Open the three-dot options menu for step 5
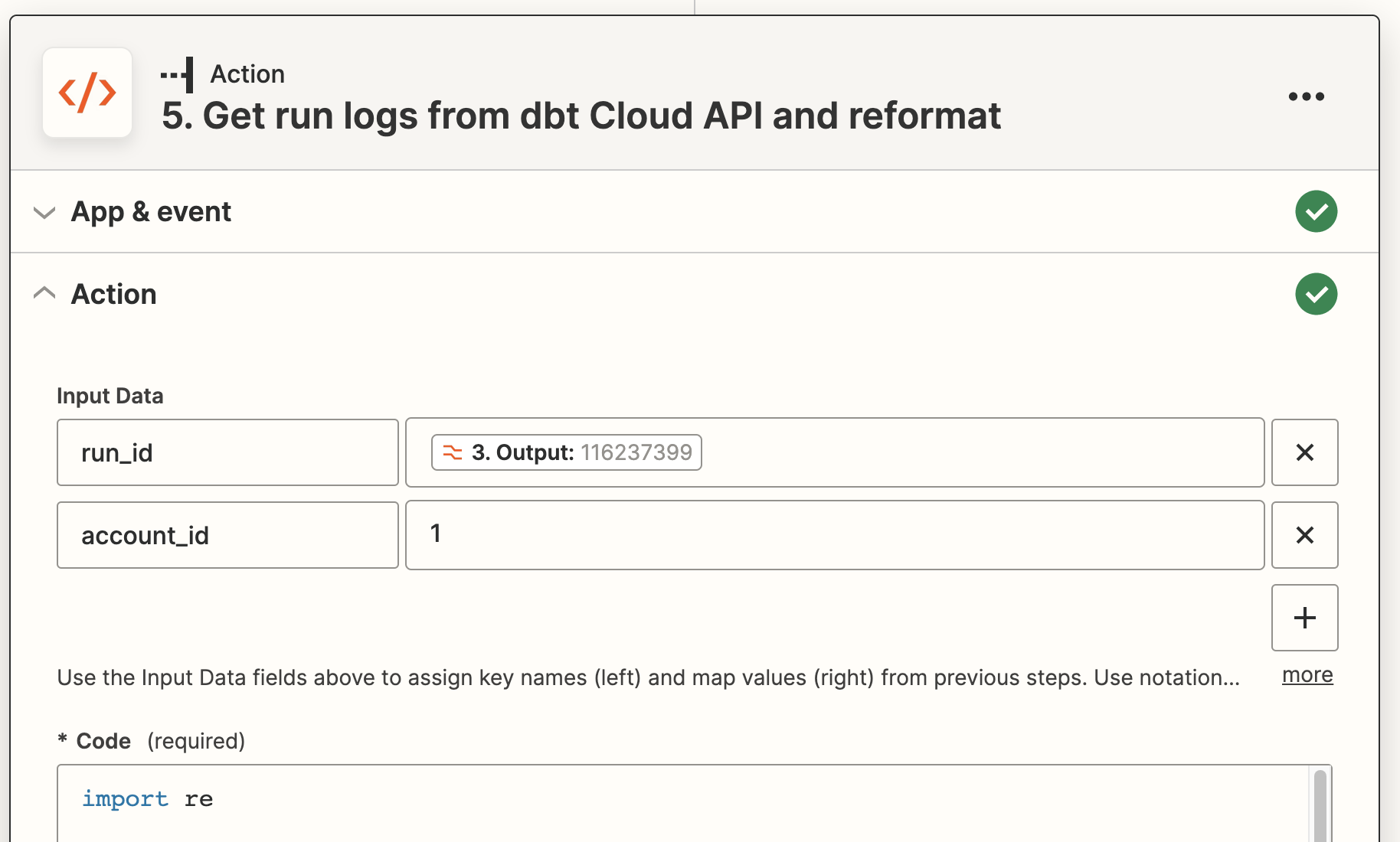 tap(1306, 96)
